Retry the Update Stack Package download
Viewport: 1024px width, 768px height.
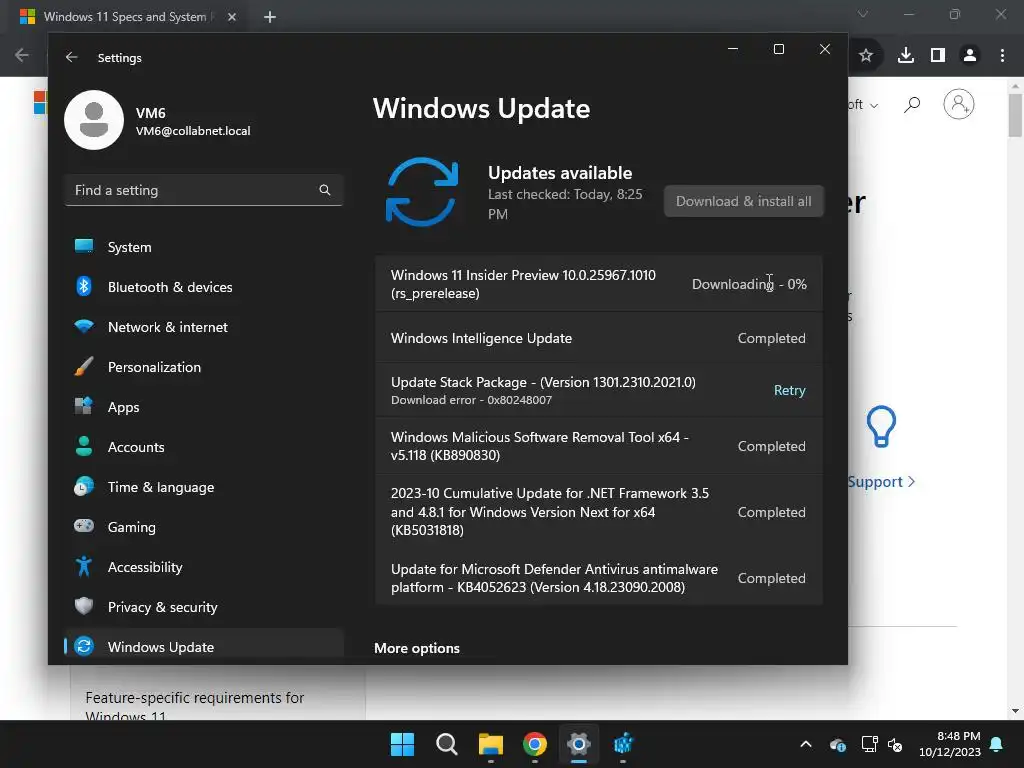pyautogui.click(x=790, y=390)
